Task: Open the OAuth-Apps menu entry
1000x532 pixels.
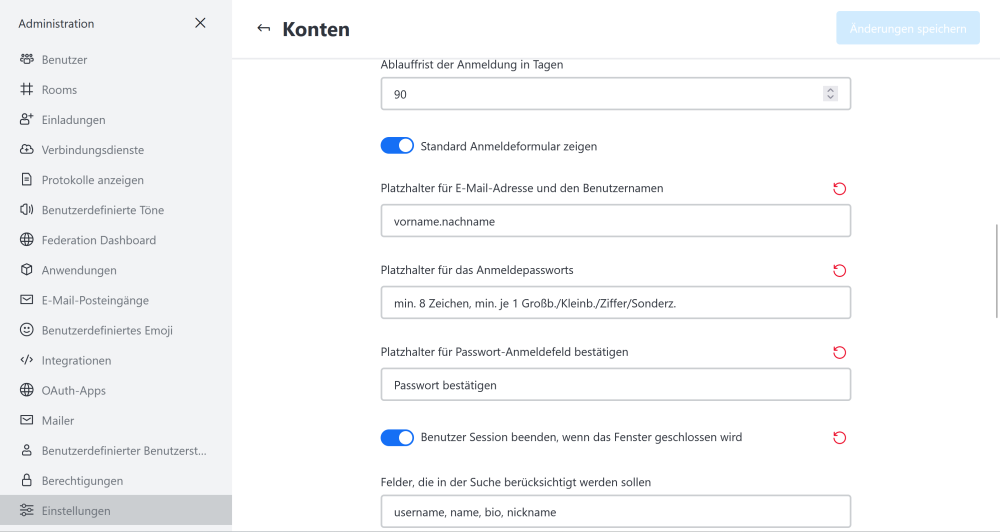Action: [116, 390]
